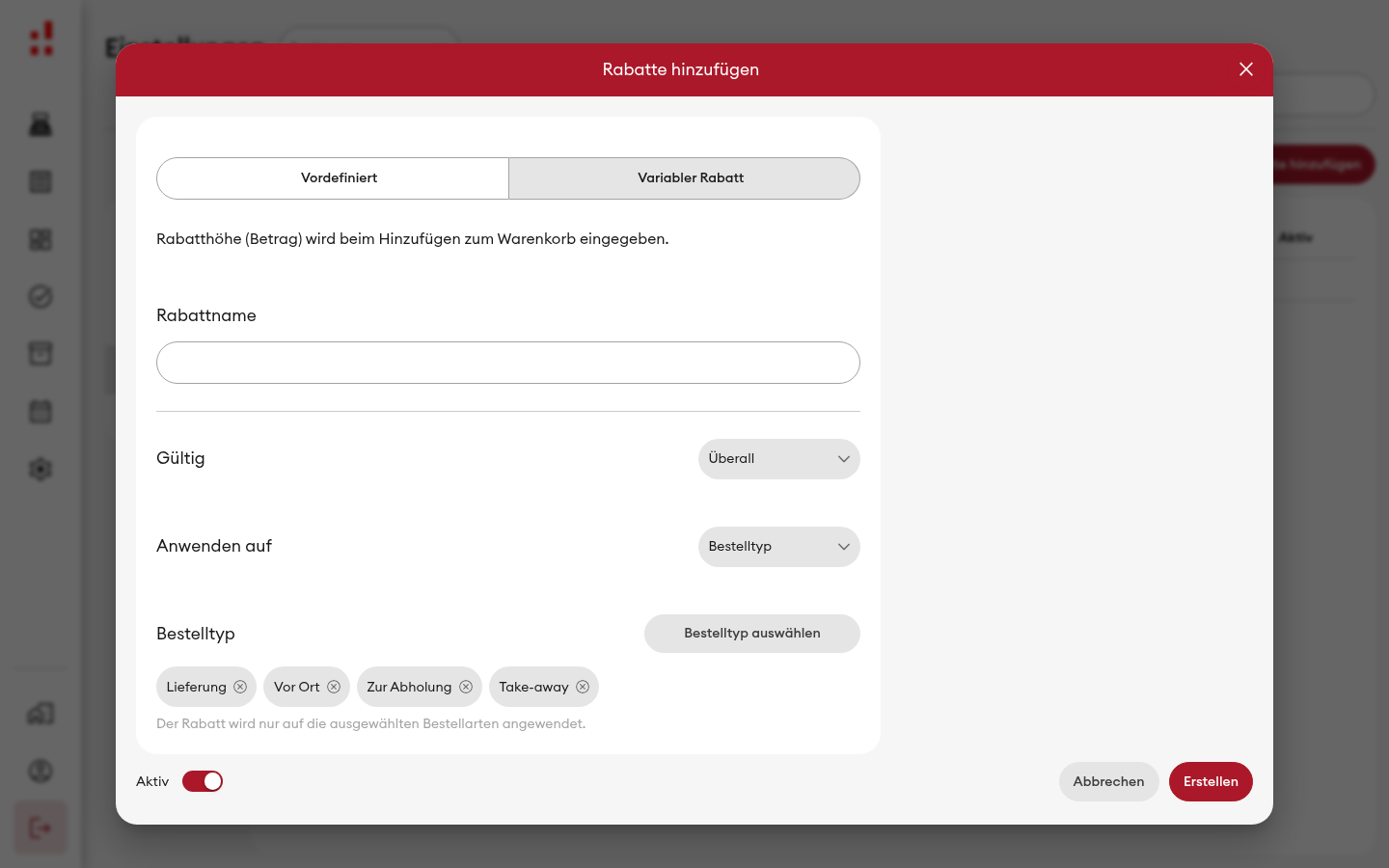Viewport: 1389px width, 868px height.
Task: Focus the Rabattname input field
Action: pos(508,363)
